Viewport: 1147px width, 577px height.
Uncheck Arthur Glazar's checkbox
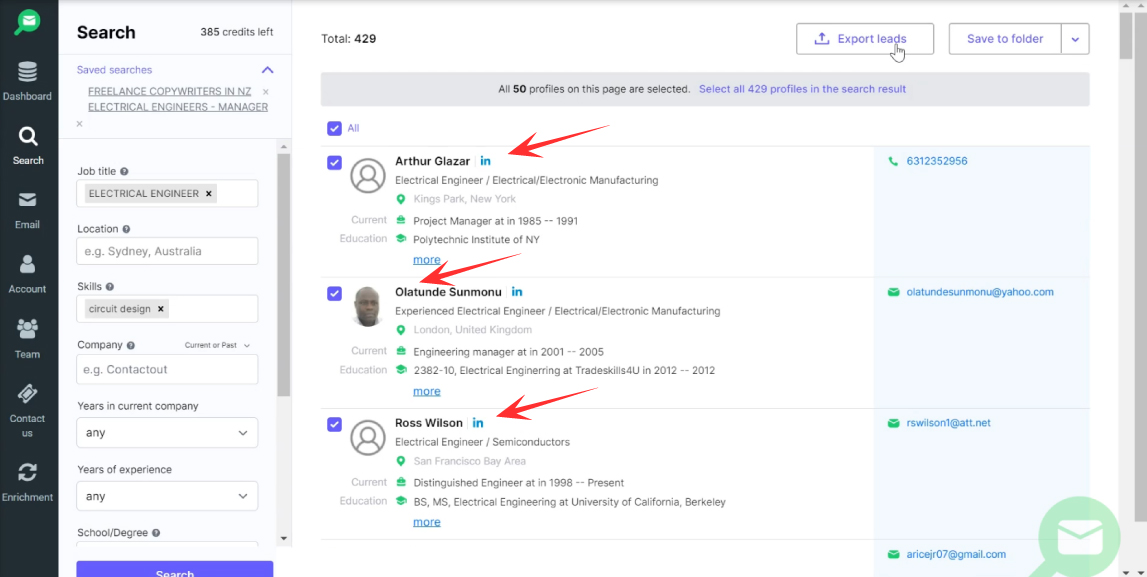click(x=334, y=162)
